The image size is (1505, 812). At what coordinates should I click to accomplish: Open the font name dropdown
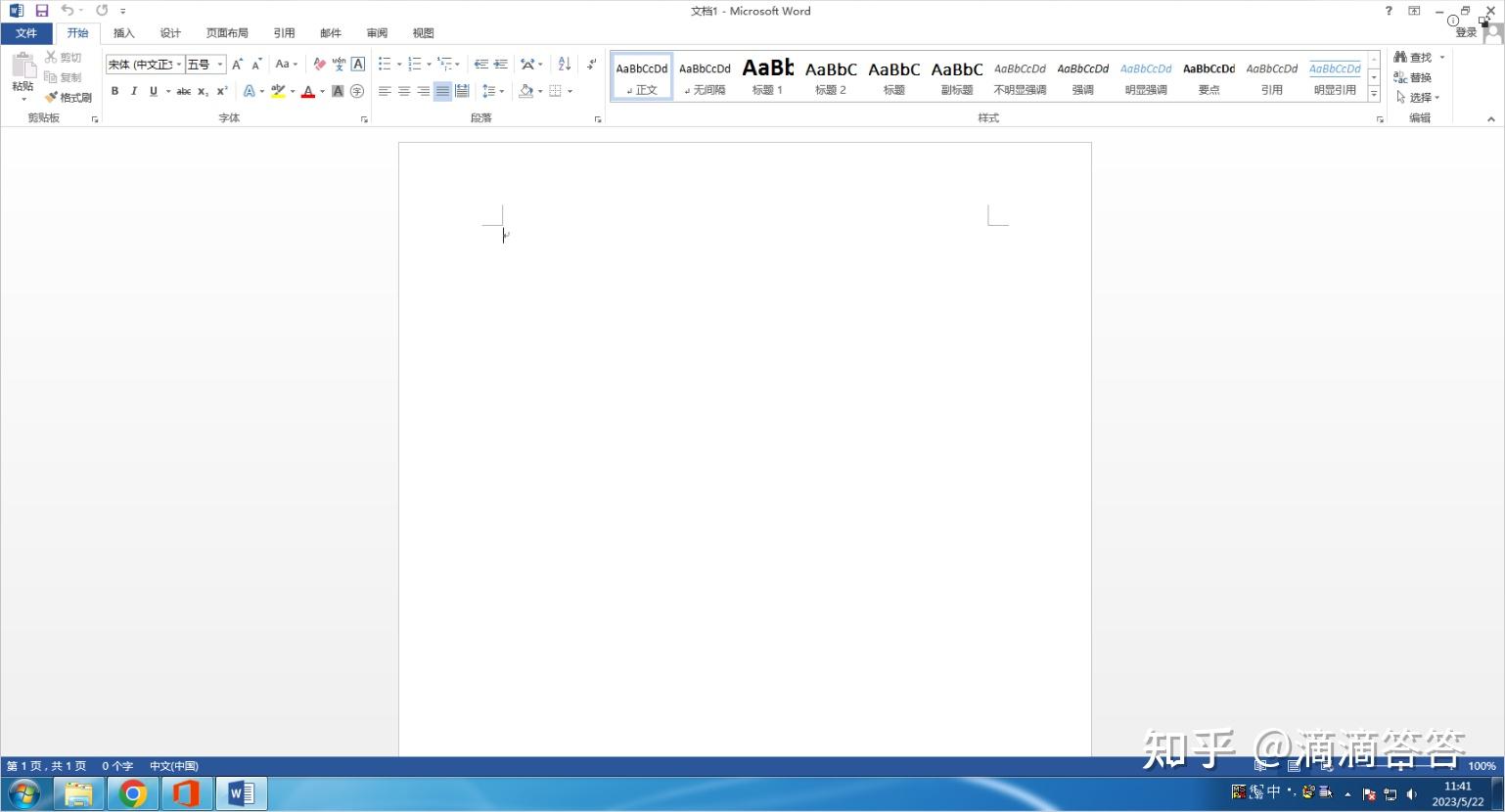point(177,65)
